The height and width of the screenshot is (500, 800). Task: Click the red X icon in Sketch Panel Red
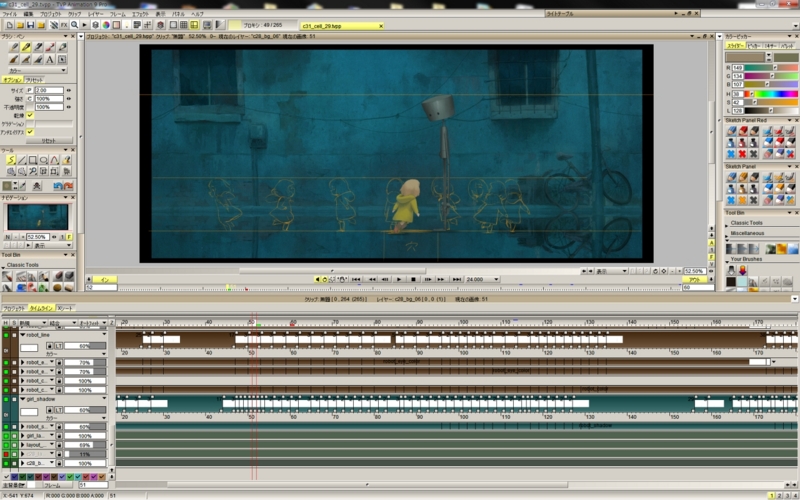[x=742, y=154]
